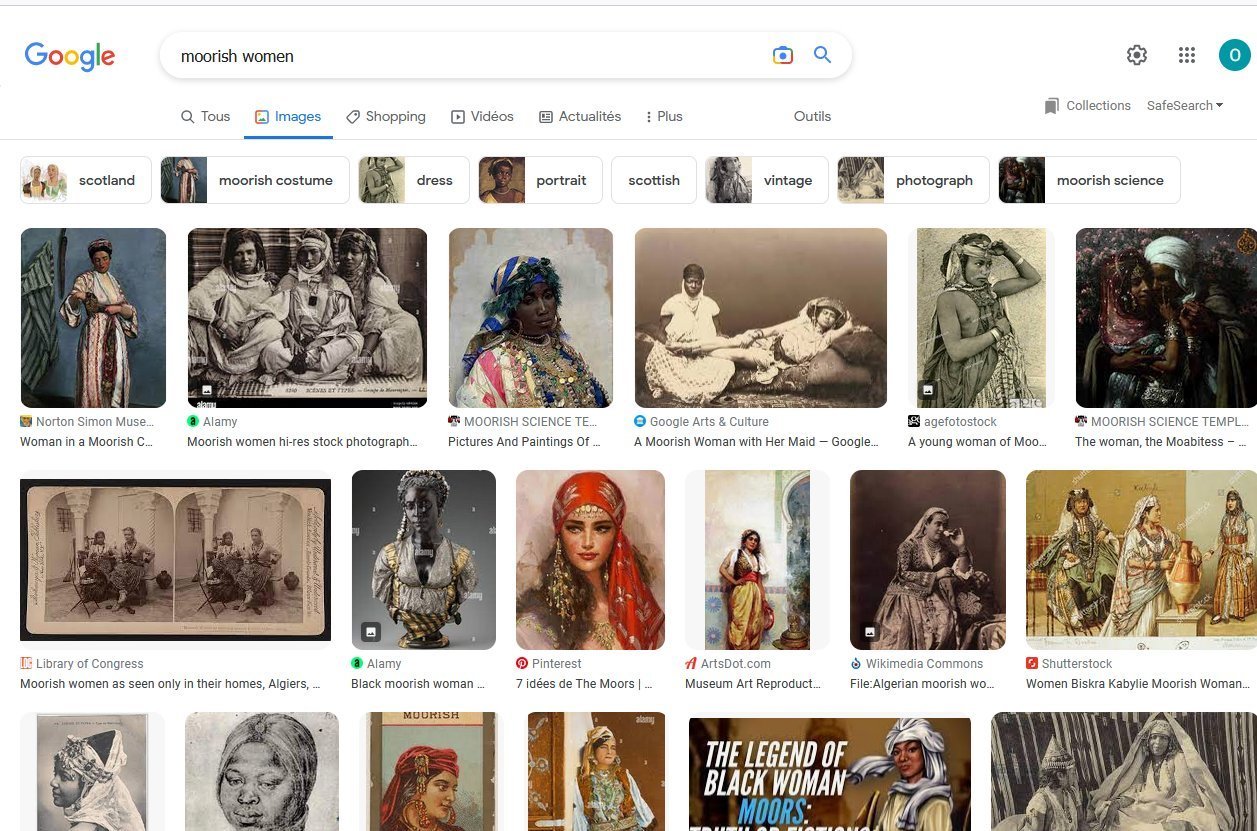The image size is (1257, 831).
Task: Open the agefotostock young woman photo
Action: coord(981,318)
